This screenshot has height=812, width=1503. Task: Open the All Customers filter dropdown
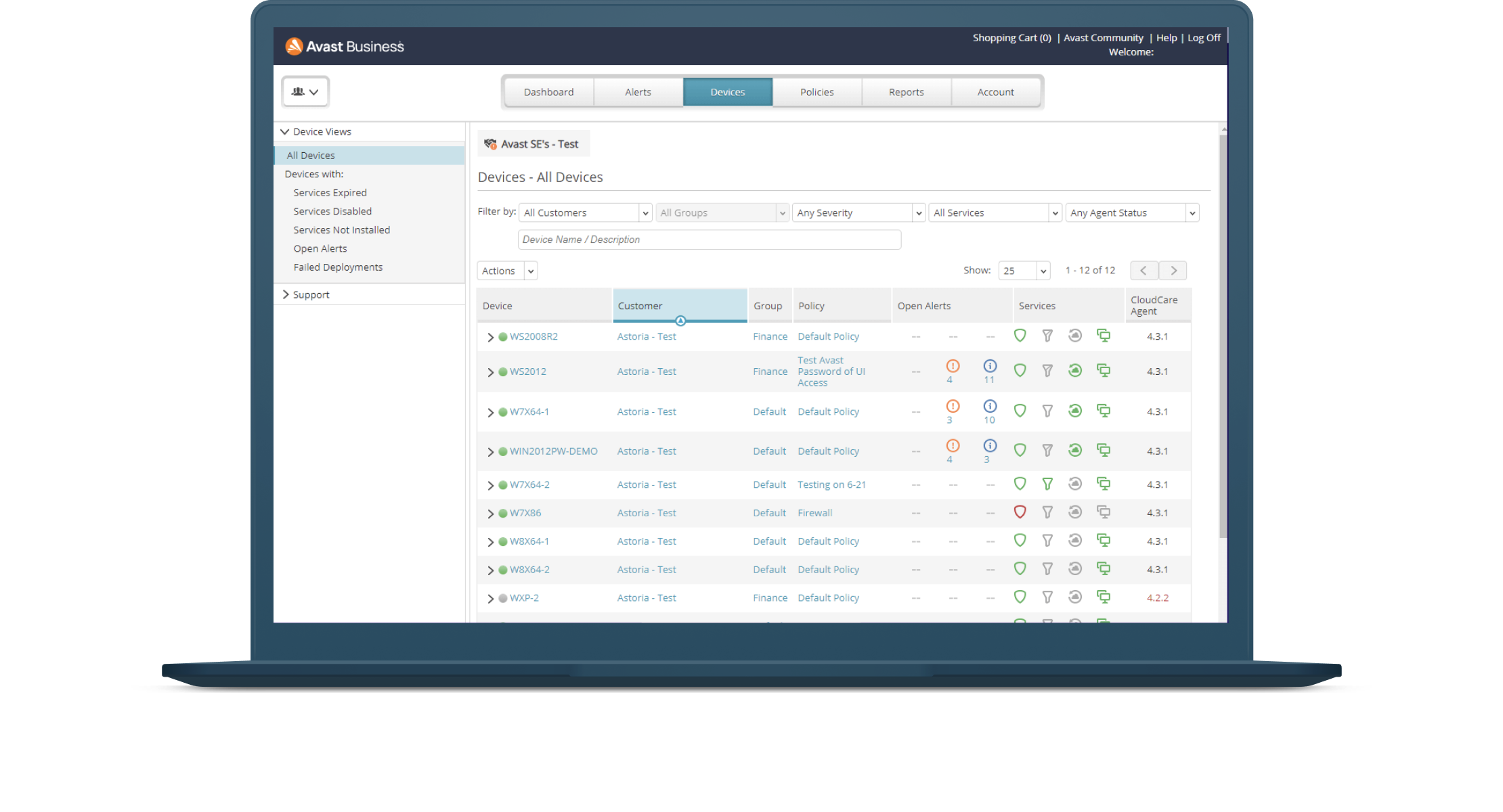click(586, 212)
